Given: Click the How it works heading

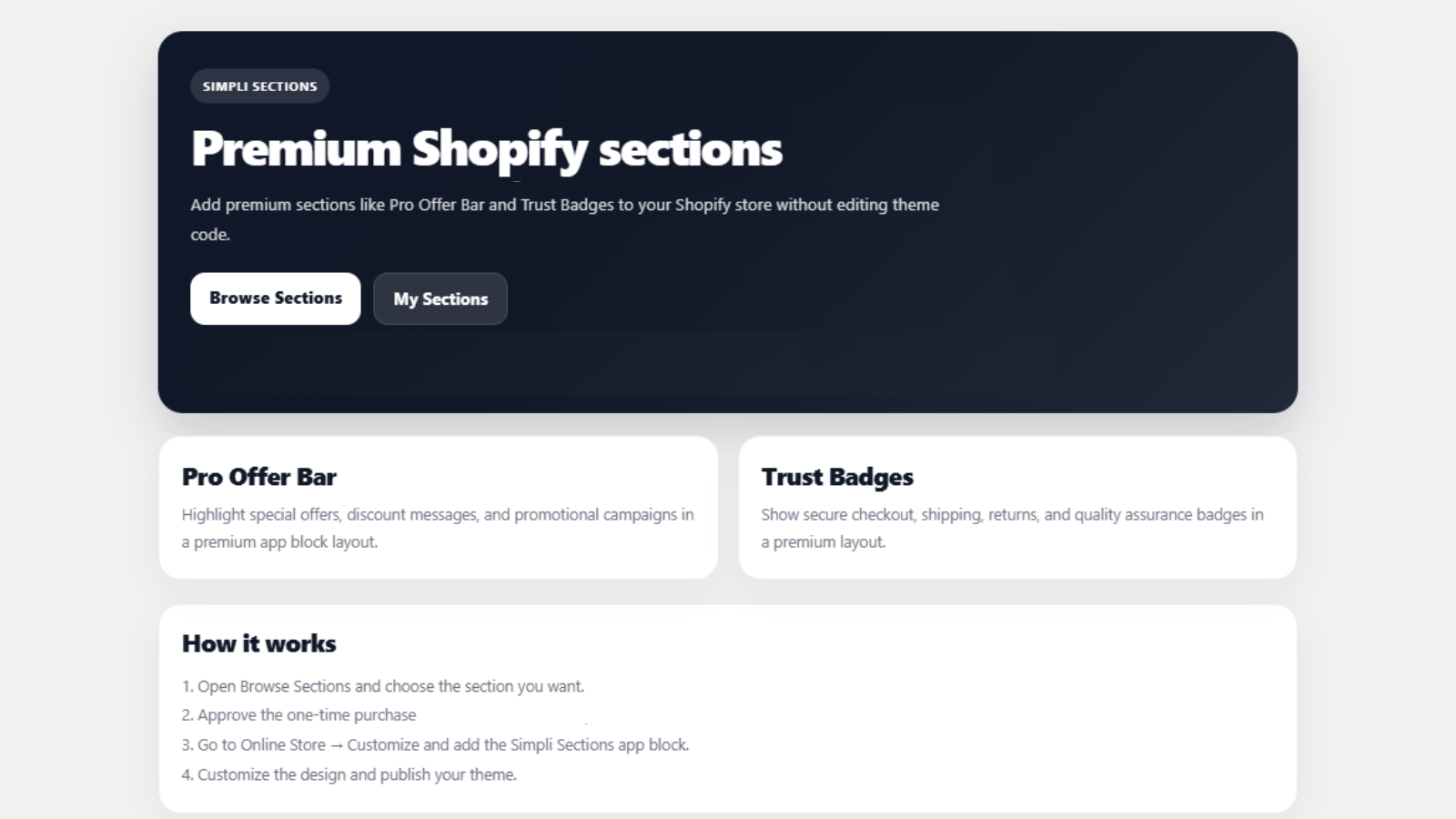Looking at the screenshot, I should (258, 643).
